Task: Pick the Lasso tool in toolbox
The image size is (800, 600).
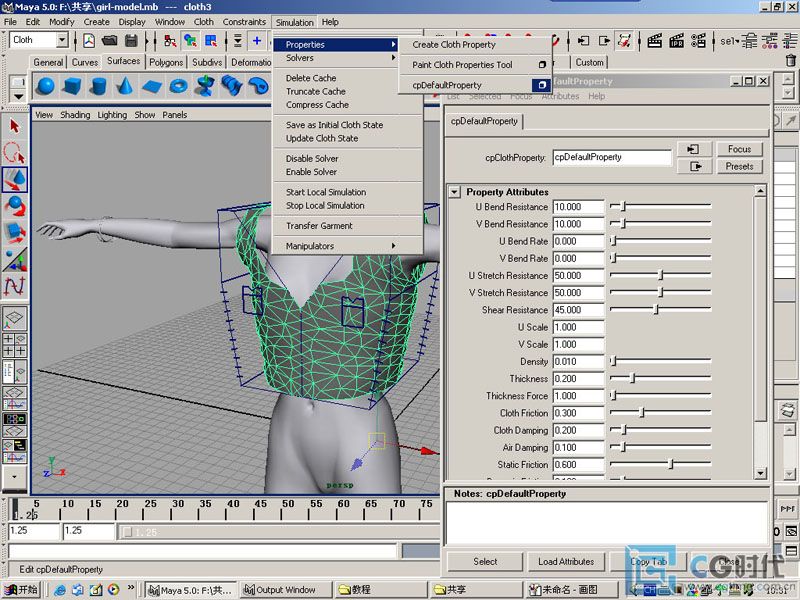Action: (x=14, y=153)
